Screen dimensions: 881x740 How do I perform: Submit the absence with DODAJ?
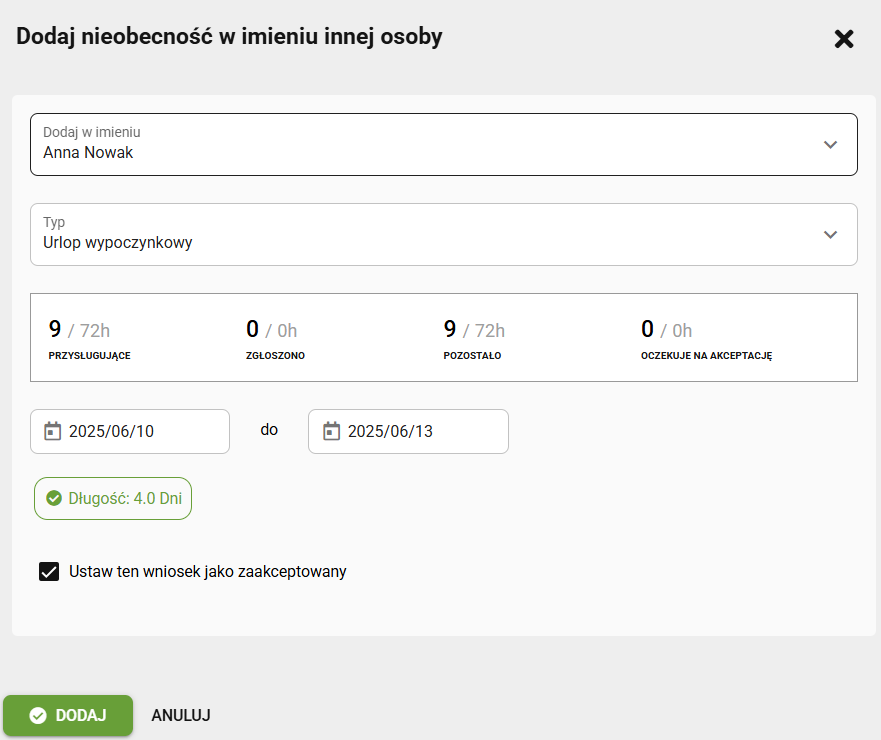(68, 715)
